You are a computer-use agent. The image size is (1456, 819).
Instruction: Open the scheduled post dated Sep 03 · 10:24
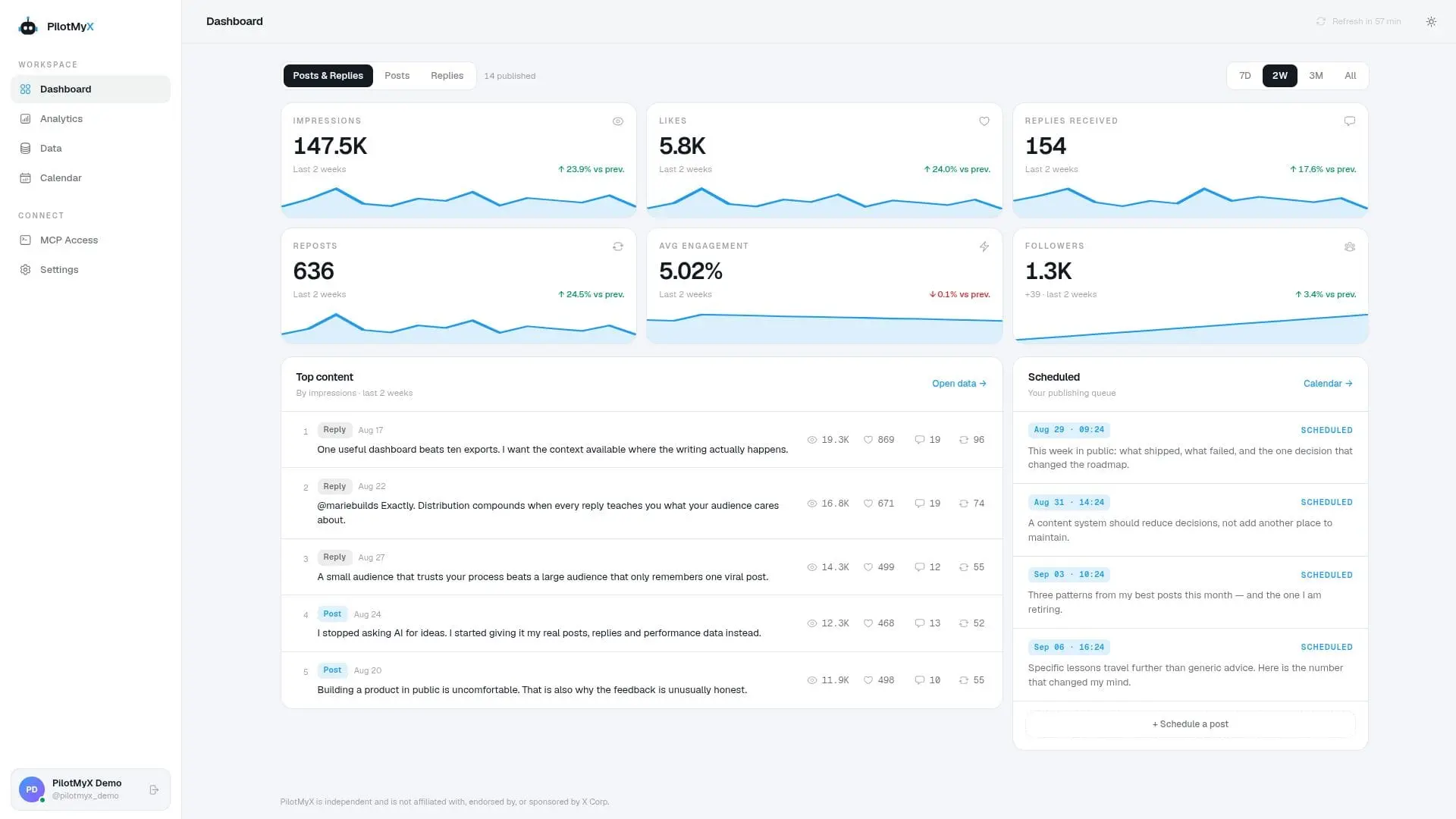[1190, 592]
